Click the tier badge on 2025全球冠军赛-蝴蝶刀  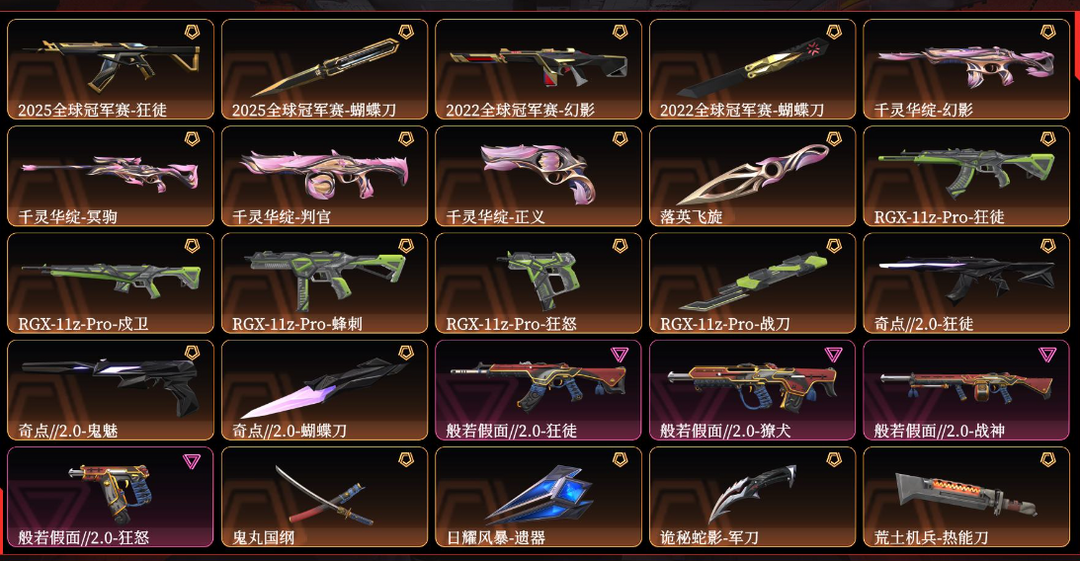click(x=406, y=32)
